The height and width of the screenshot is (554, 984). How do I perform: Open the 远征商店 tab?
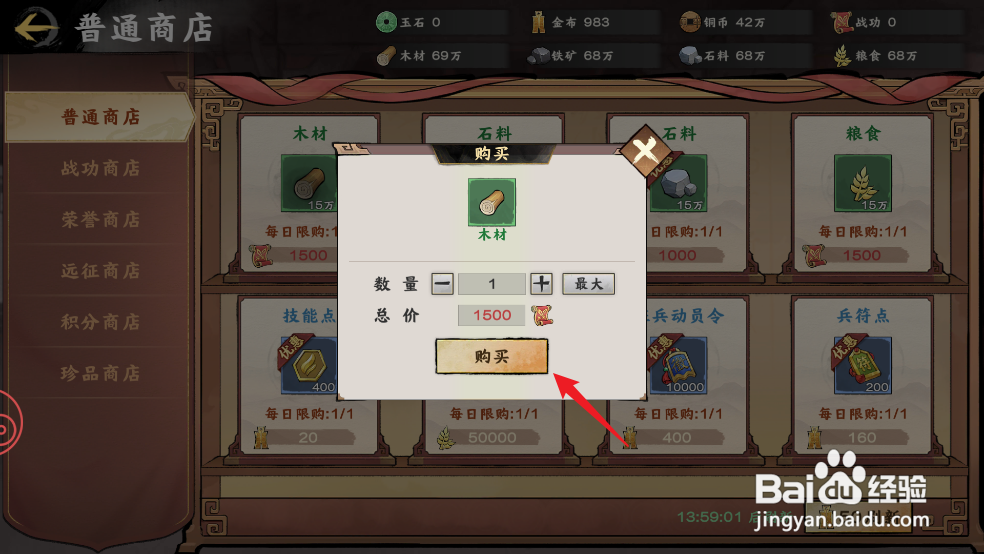pos(100,271)
